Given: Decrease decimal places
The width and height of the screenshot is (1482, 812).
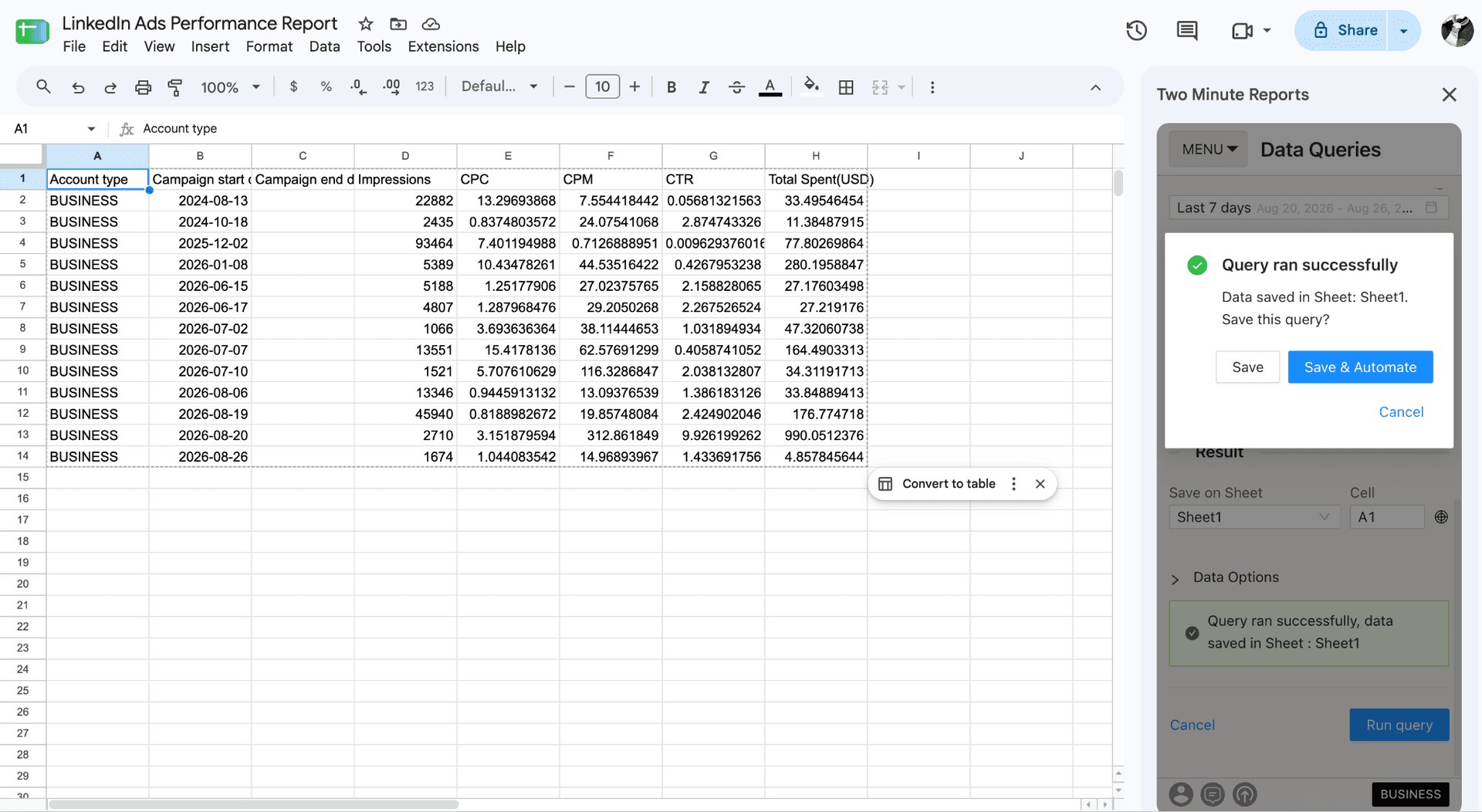Looking at the screenshot, I should (x=358, y=87).
